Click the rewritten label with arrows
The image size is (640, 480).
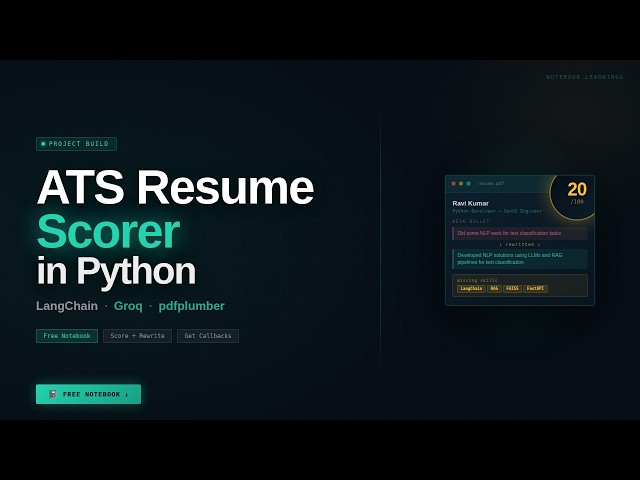520,244
